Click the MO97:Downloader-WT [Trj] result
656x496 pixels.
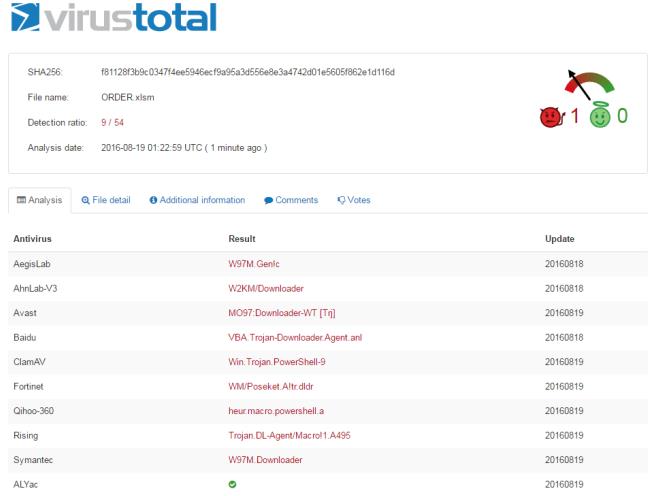tap(282, 313)
